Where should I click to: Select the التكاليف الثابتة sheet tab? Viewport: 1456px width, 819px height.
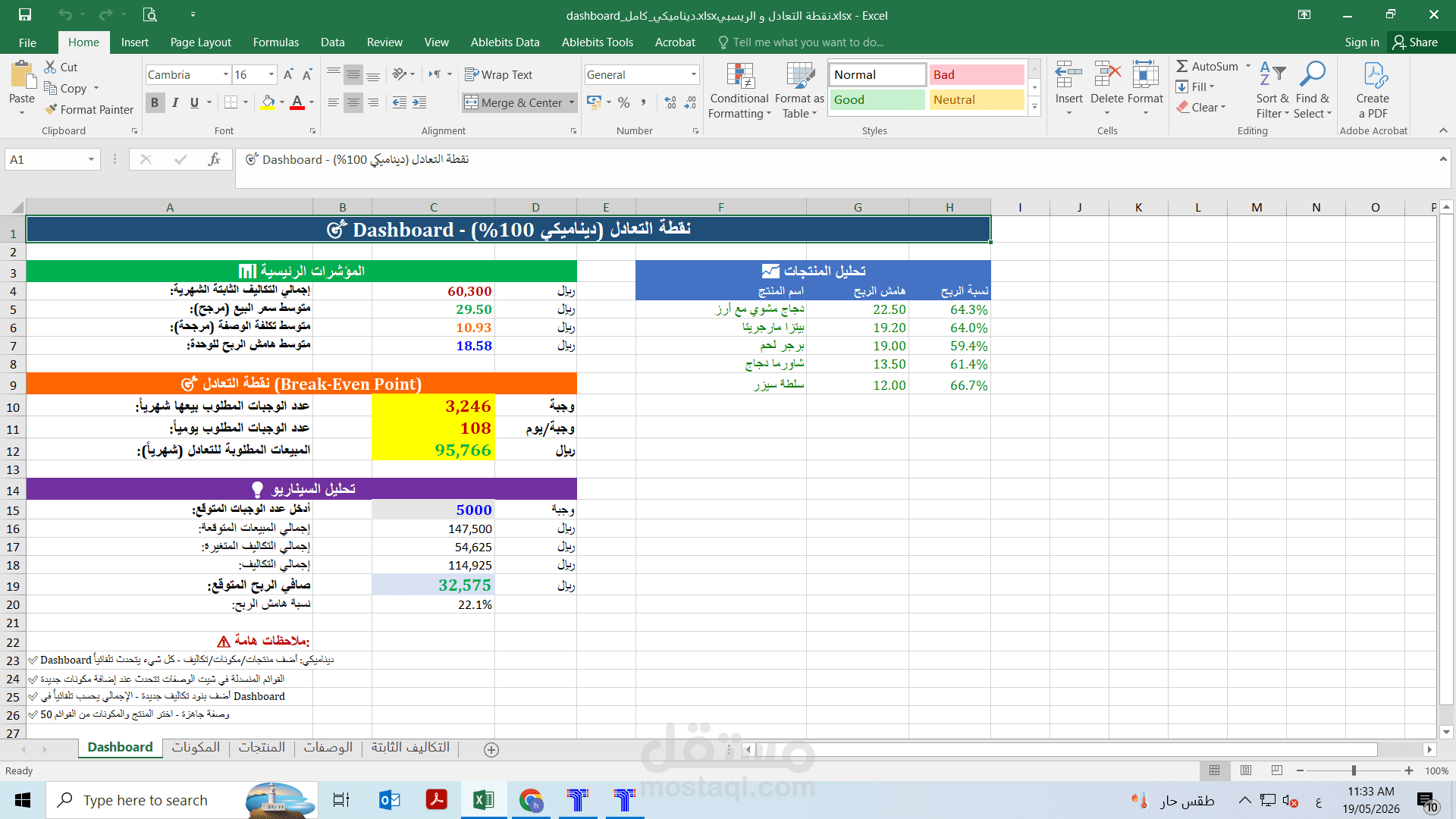pyautogui.click(x=410, y=748)
